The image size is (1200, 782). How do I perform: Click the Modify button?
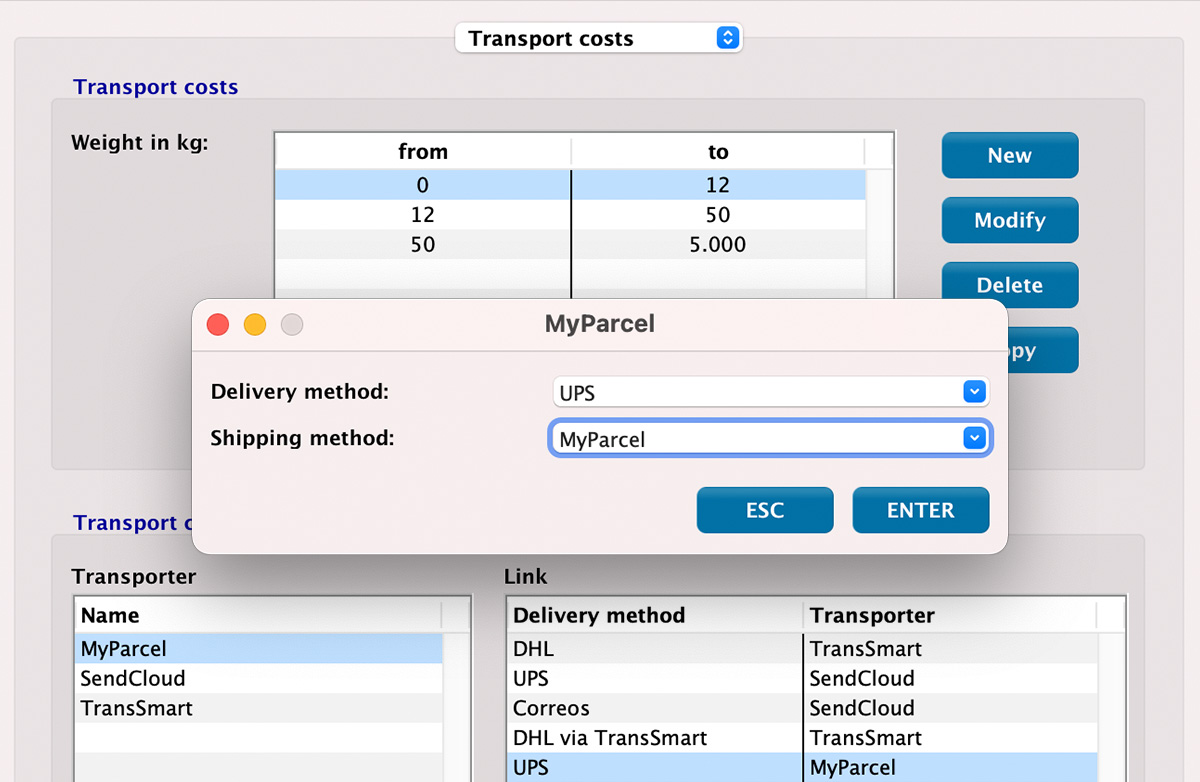coord(1009,220)
